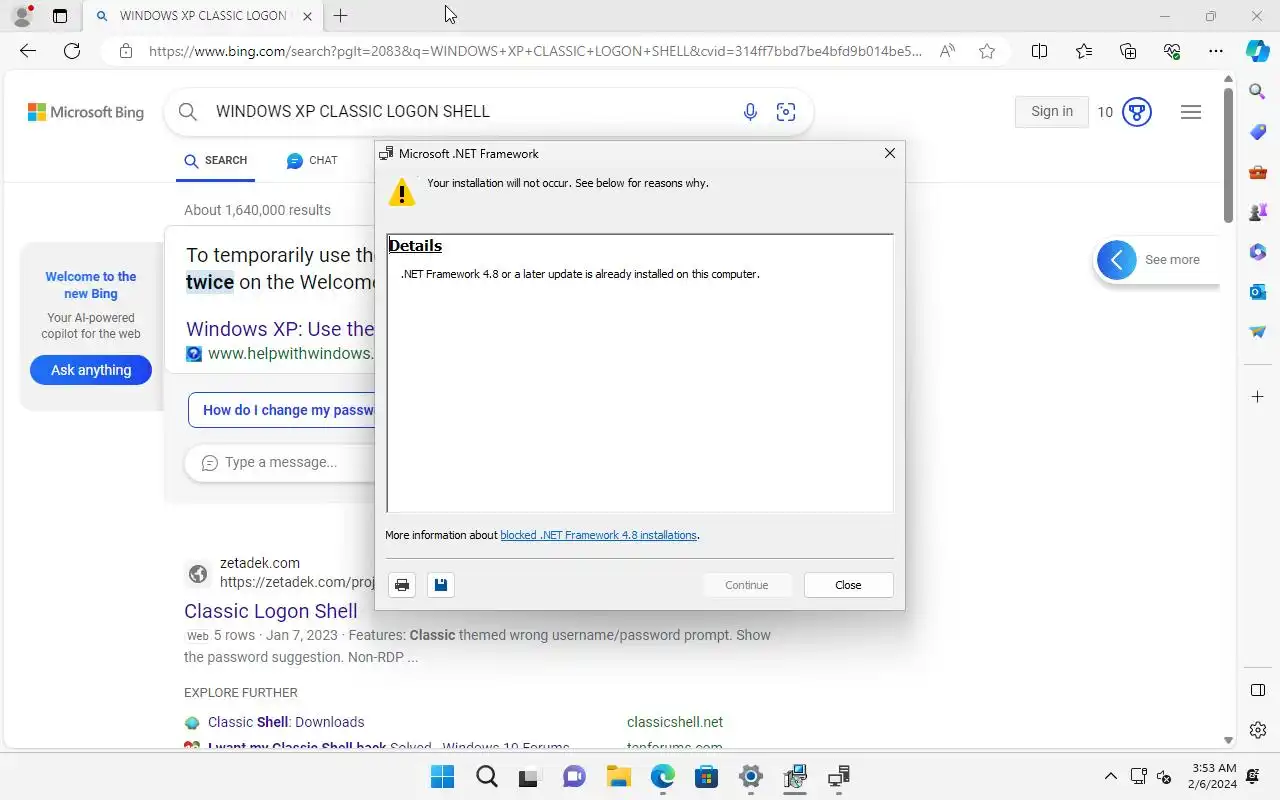
Task: Open Windows XP: Use the result link
Action: (x=280, y=329)
